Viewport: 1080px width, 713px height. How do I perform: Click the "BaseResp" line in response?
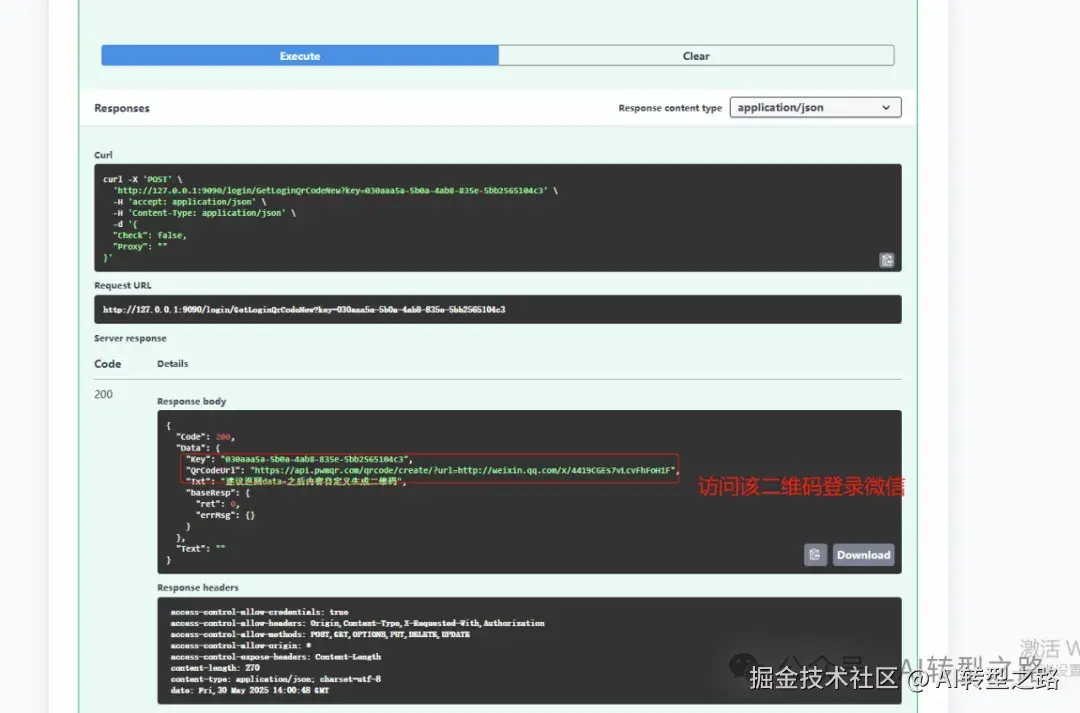pyautogui.click(x=218, y=493)
